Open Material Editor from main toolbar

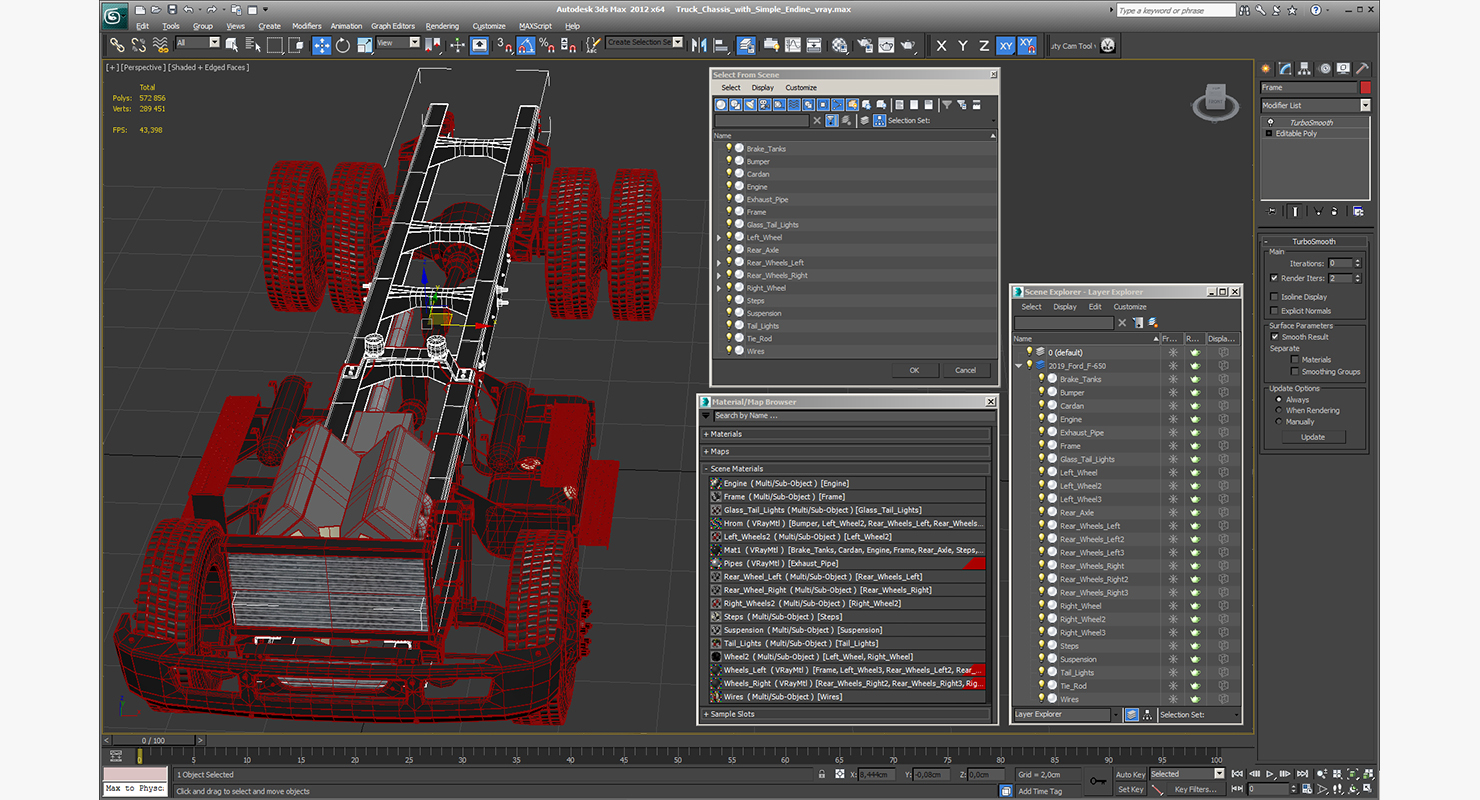(x=840, y=45)
